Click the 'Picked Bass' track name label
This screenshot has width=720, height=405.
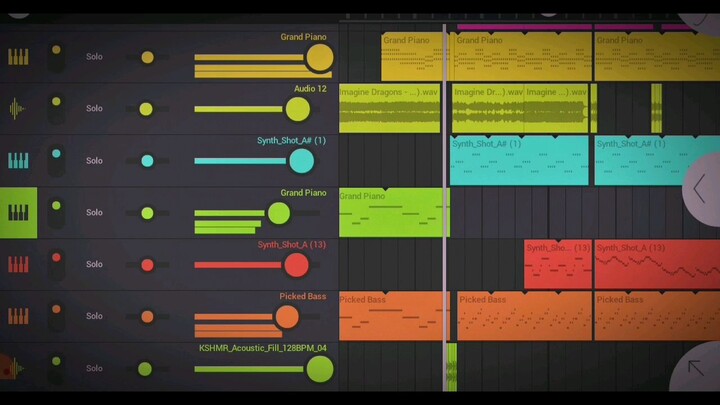(x=303, y=296)
